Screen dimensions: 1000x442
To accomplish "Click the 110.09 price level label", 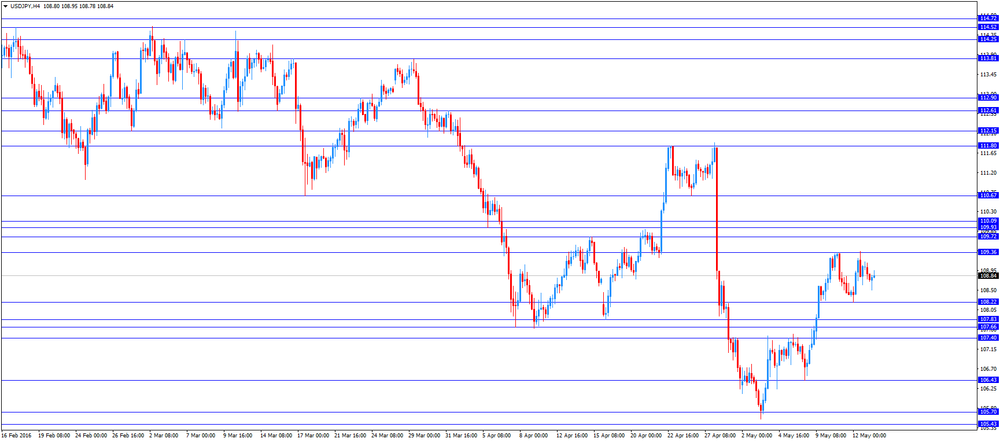I will pos(988,221).
